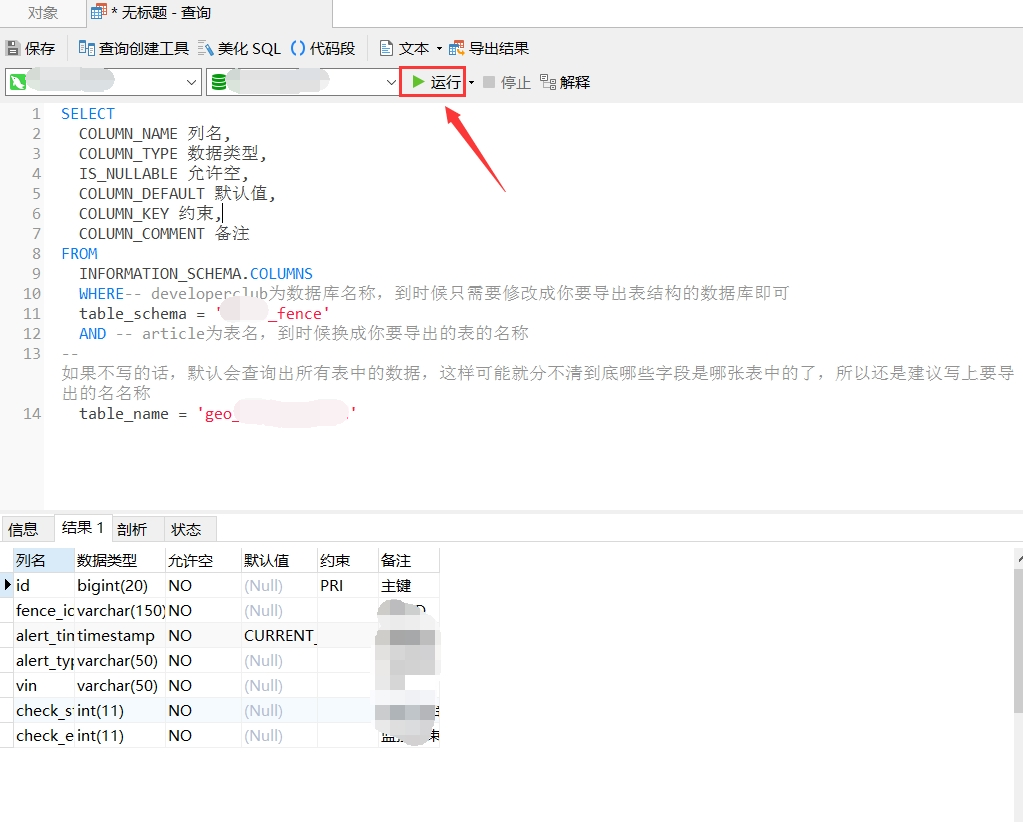This screenshot has width=1023, height=822.
Task: Click the 美化 SQL wand icon
Action: click(206, 48)
